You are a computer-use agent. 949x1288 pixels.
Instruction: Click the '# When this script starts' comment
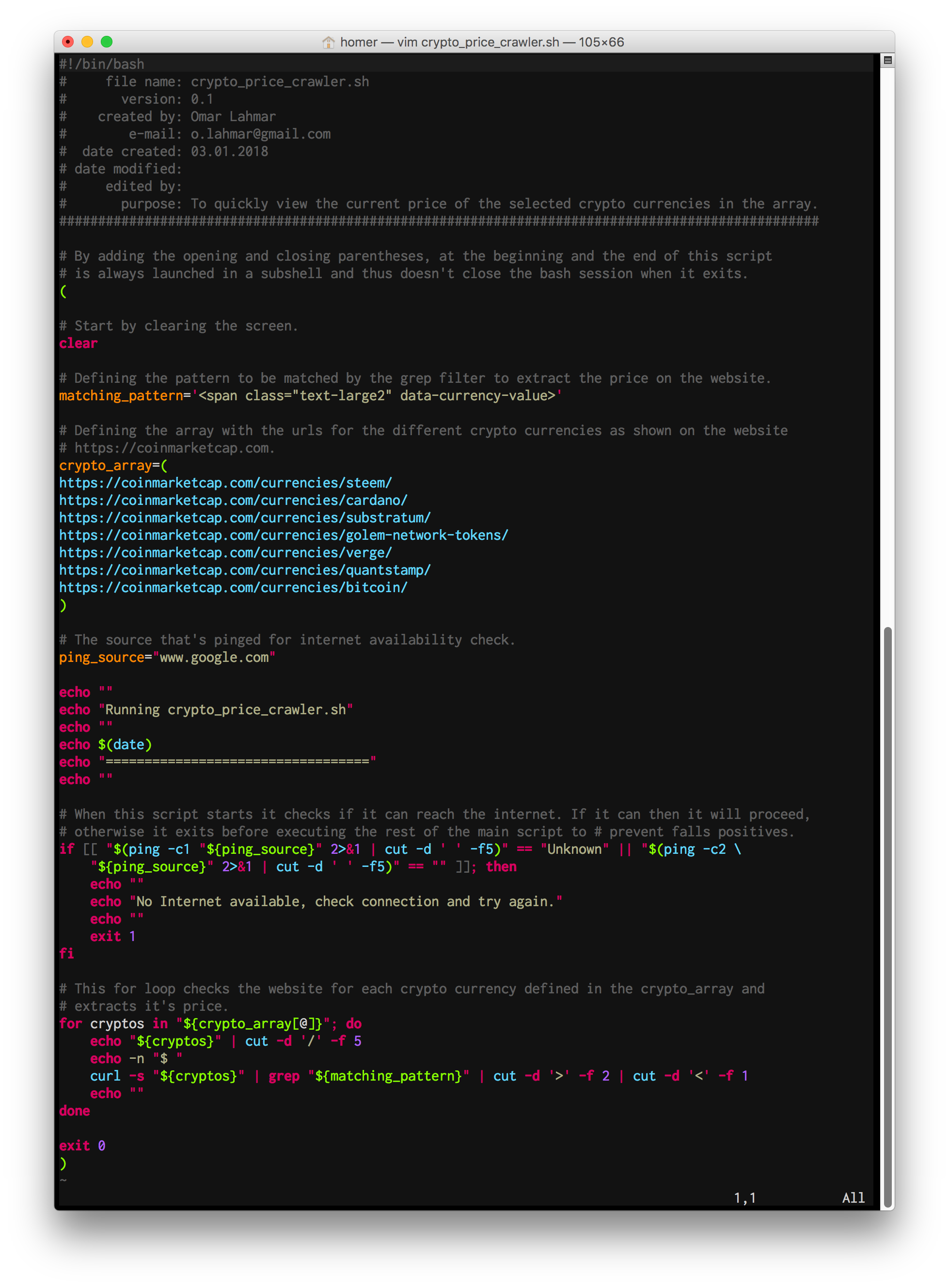(434, 814)
